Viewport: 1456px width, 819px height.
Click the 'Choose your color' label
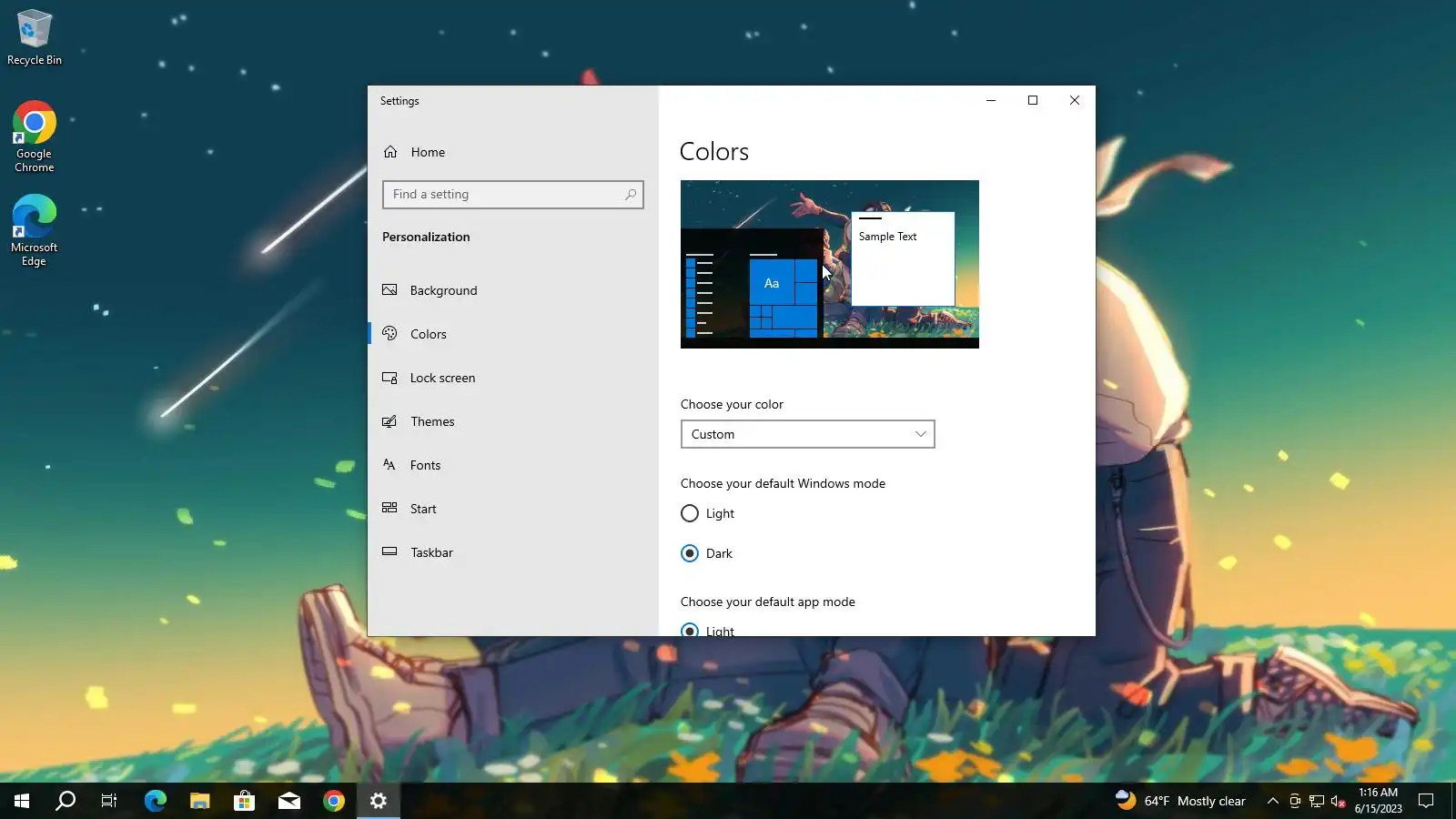732,404
